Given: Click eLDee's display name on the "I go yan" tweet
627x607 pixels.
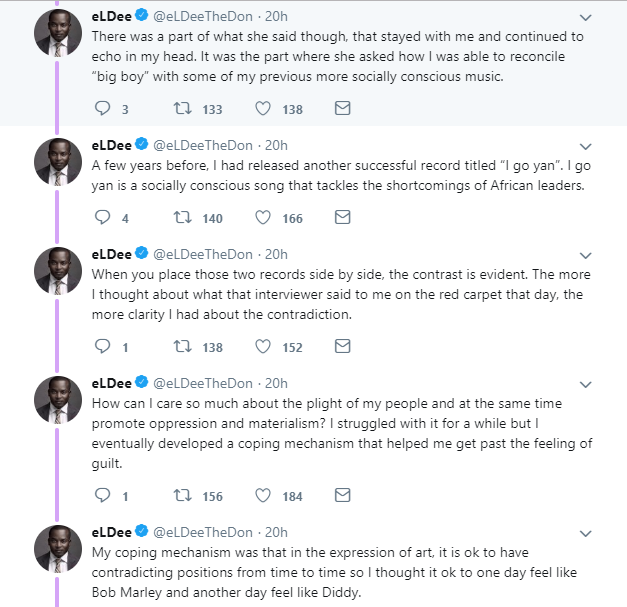Looking at the screenshot, I should click(110, 143).
